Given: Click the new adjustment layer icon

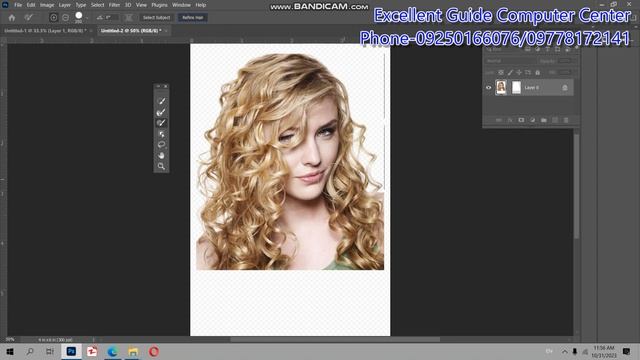Looking at the screenshot, I should [x=532, y=120].
